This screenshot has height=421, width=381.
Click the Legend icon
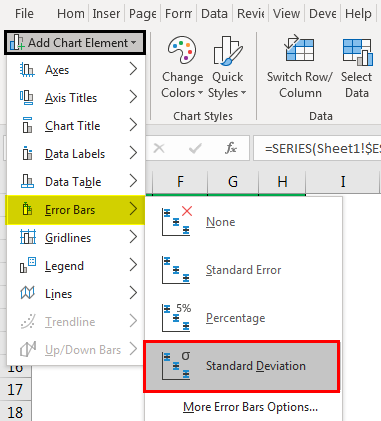(x=28, y=266)
